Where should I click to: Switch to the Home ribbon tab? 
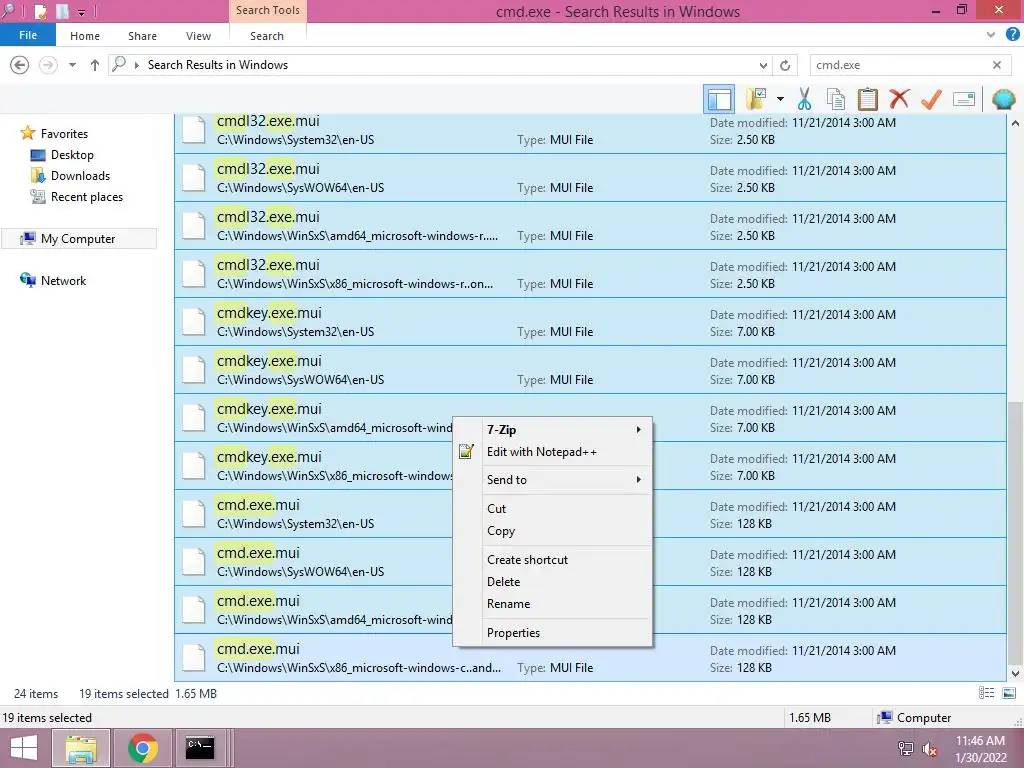[85, 36]
